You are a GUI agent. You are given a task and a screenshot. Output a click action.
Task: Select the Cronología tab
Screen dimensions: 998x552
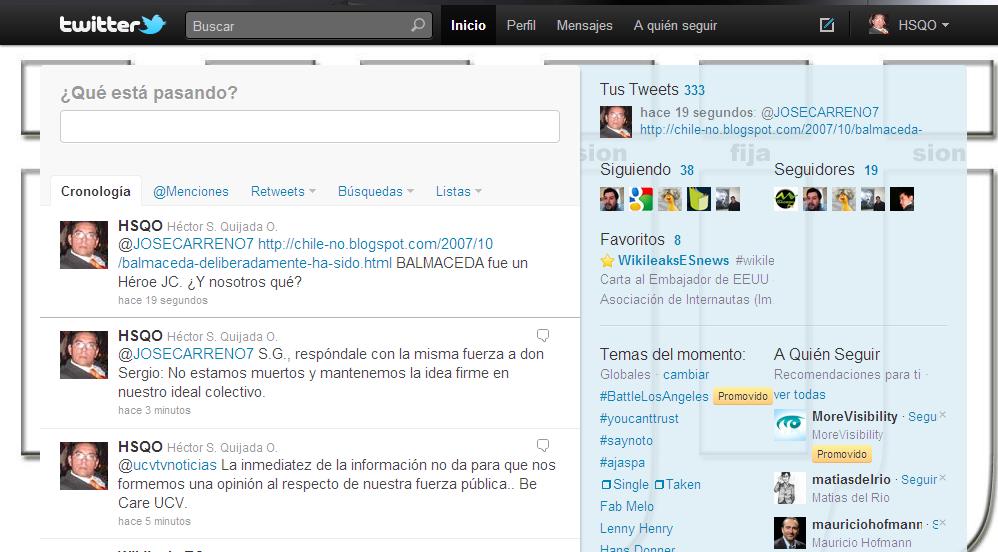[95, 191]
